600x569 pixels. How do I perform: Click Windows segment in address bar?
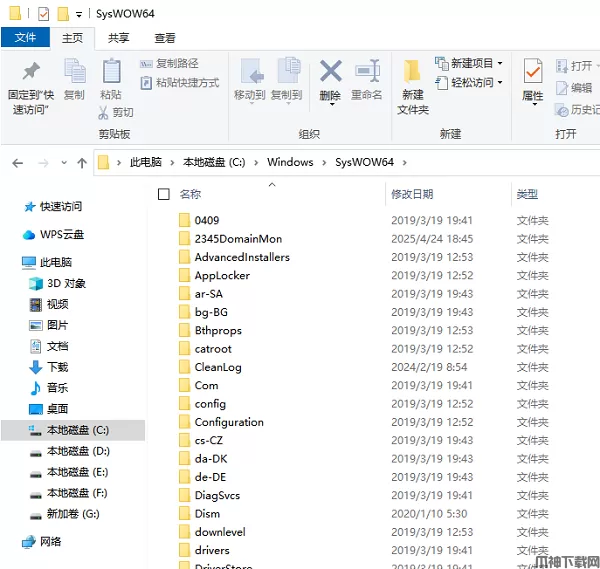pyautogui.click(x=290, y=162)
